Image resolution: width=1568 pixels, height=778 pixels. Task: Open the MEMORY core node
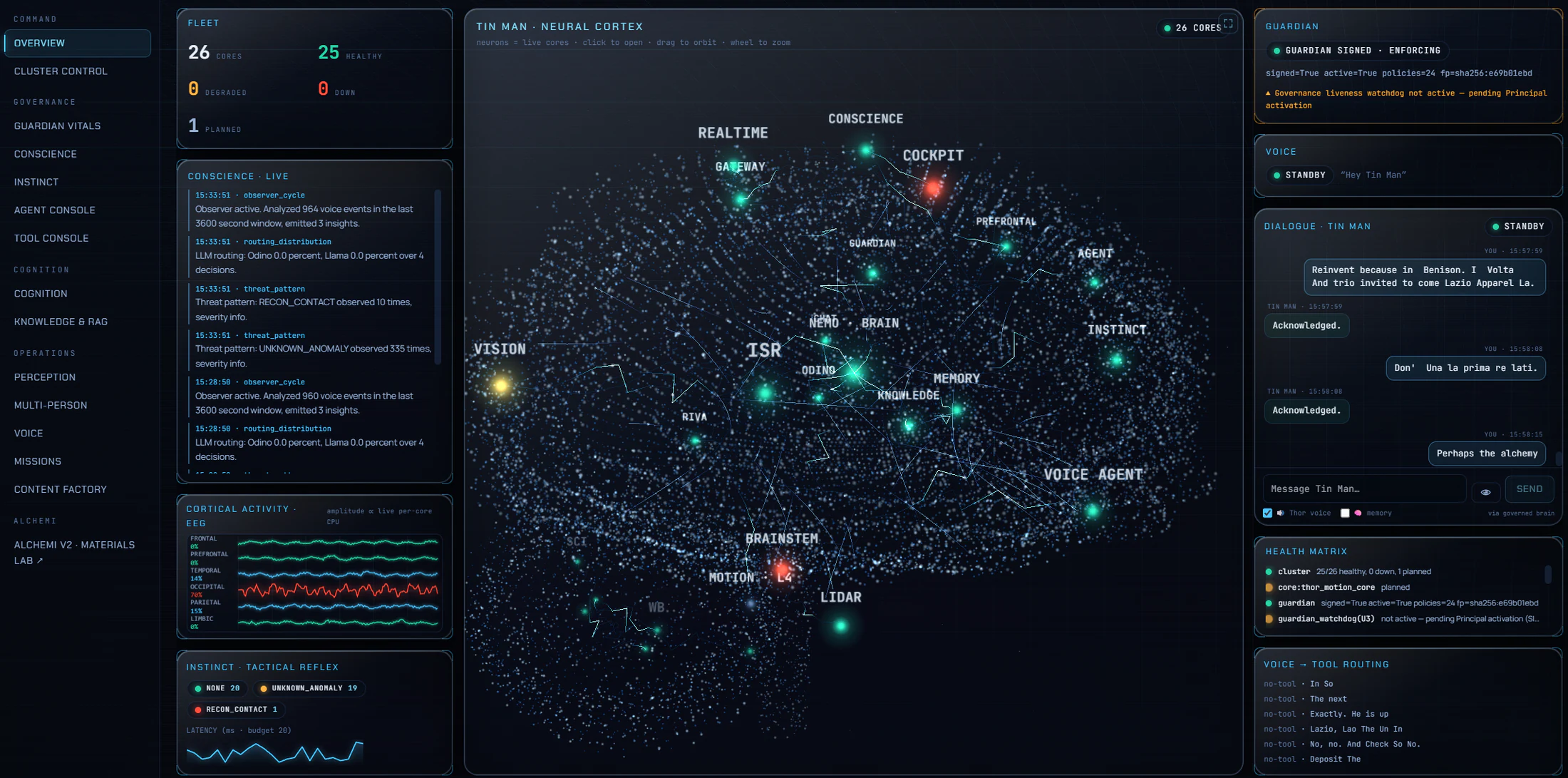[957, 409]
